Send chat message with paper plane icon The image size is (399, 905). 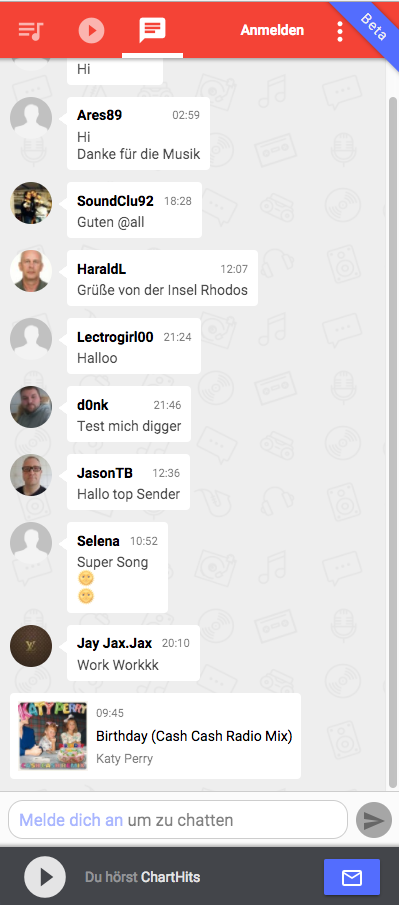[x=374, y=820]
